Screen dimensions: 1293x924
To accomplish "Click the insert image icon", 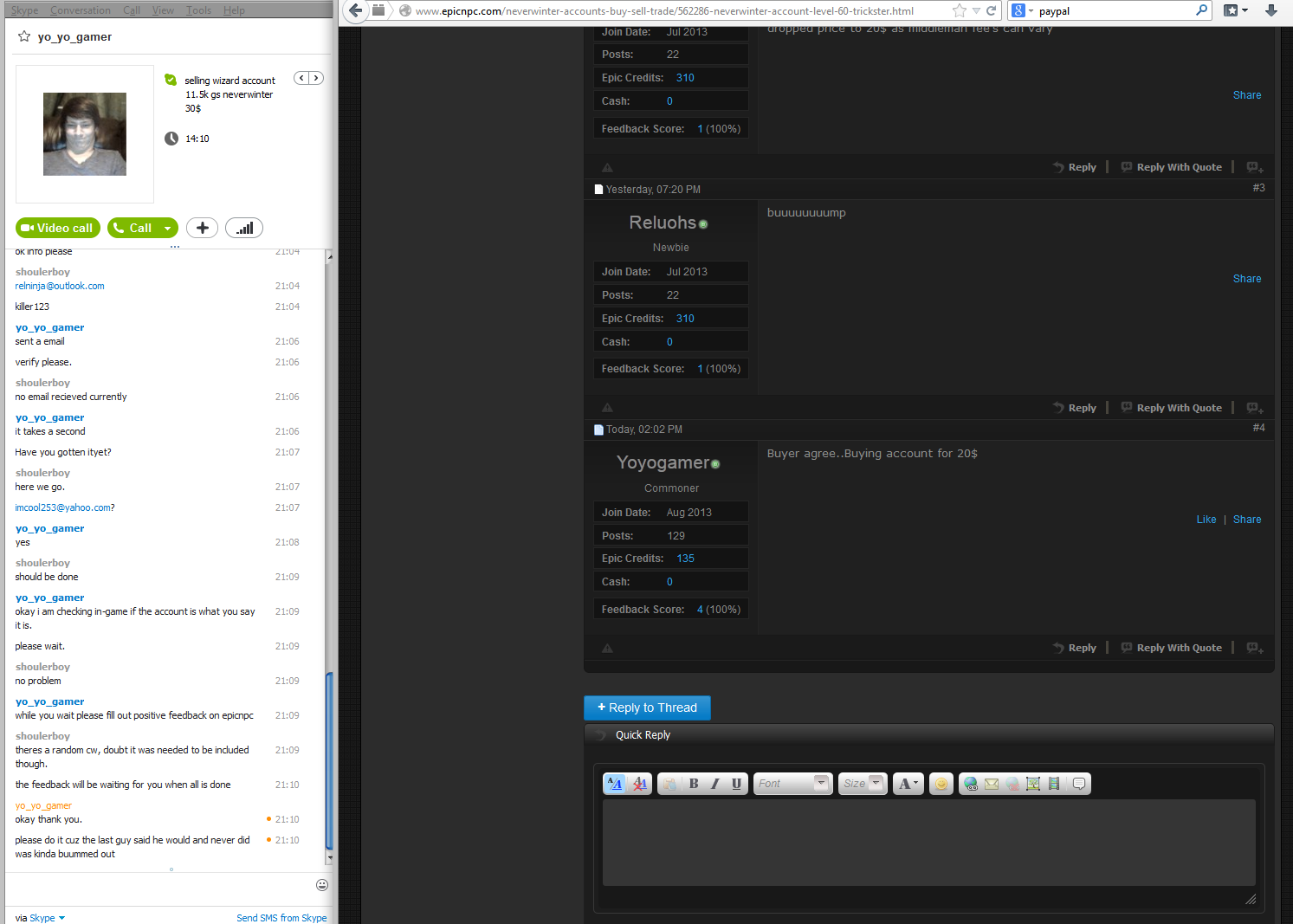I will (1033, 784).
